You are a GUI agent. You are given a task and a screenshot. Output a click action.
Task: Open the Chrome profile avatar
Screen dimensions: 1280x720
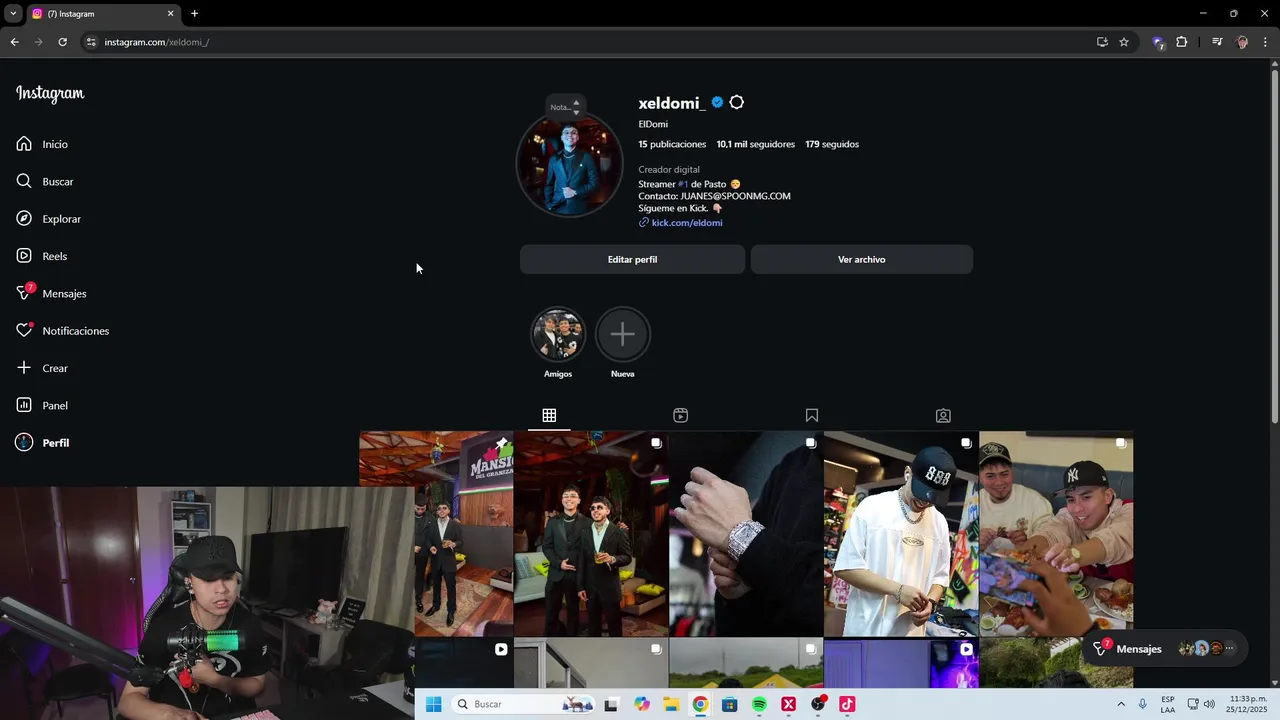pyautogui.click(x=1242, y=42)
